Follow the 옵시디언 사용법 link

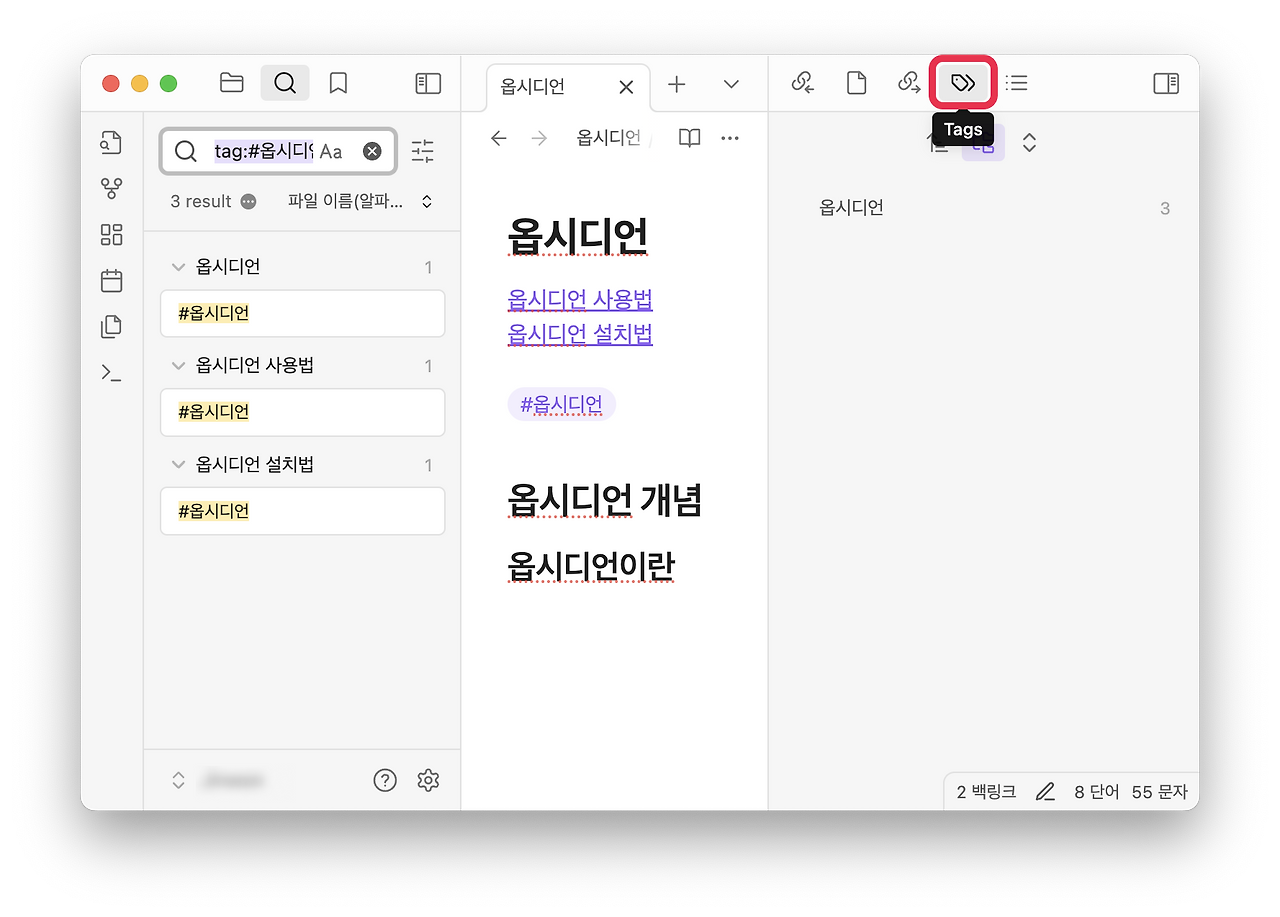tap(580, 299)
